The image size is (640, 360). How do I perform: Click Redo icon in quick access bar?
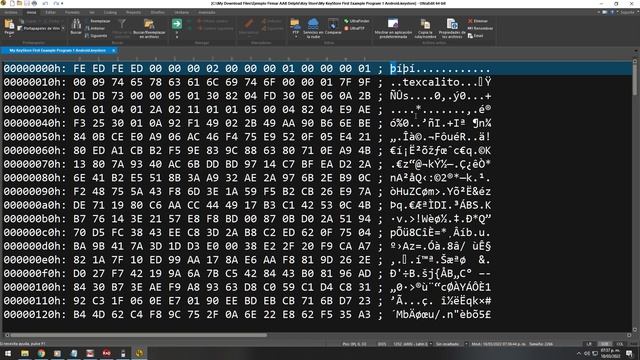click(56, 3)
